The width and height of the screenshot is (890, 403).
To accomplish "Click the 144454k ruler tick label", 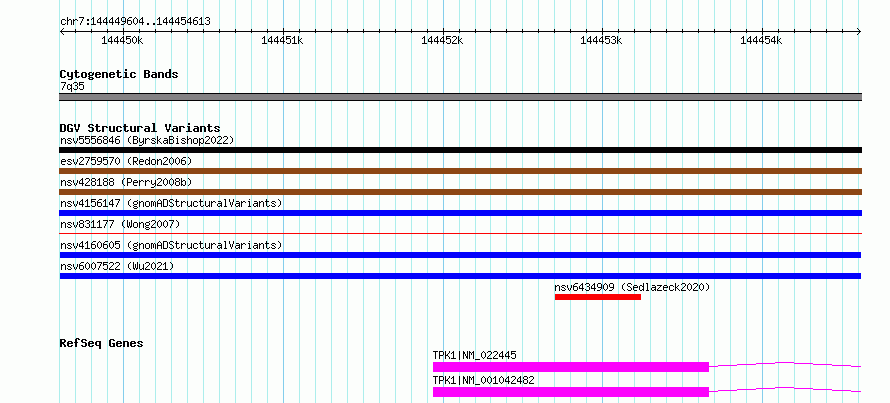I will (762, 40).
